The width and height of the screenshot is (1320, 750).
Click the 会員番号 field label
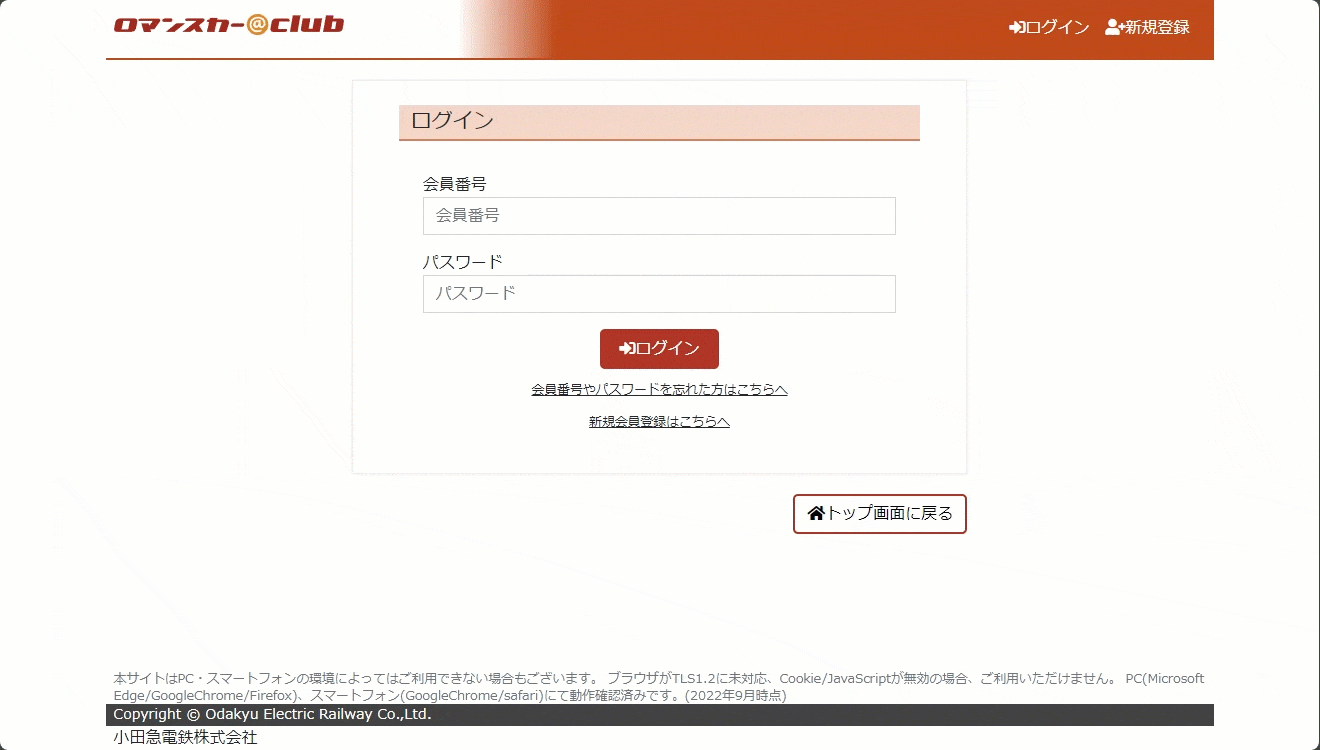[x=455, y=184]
